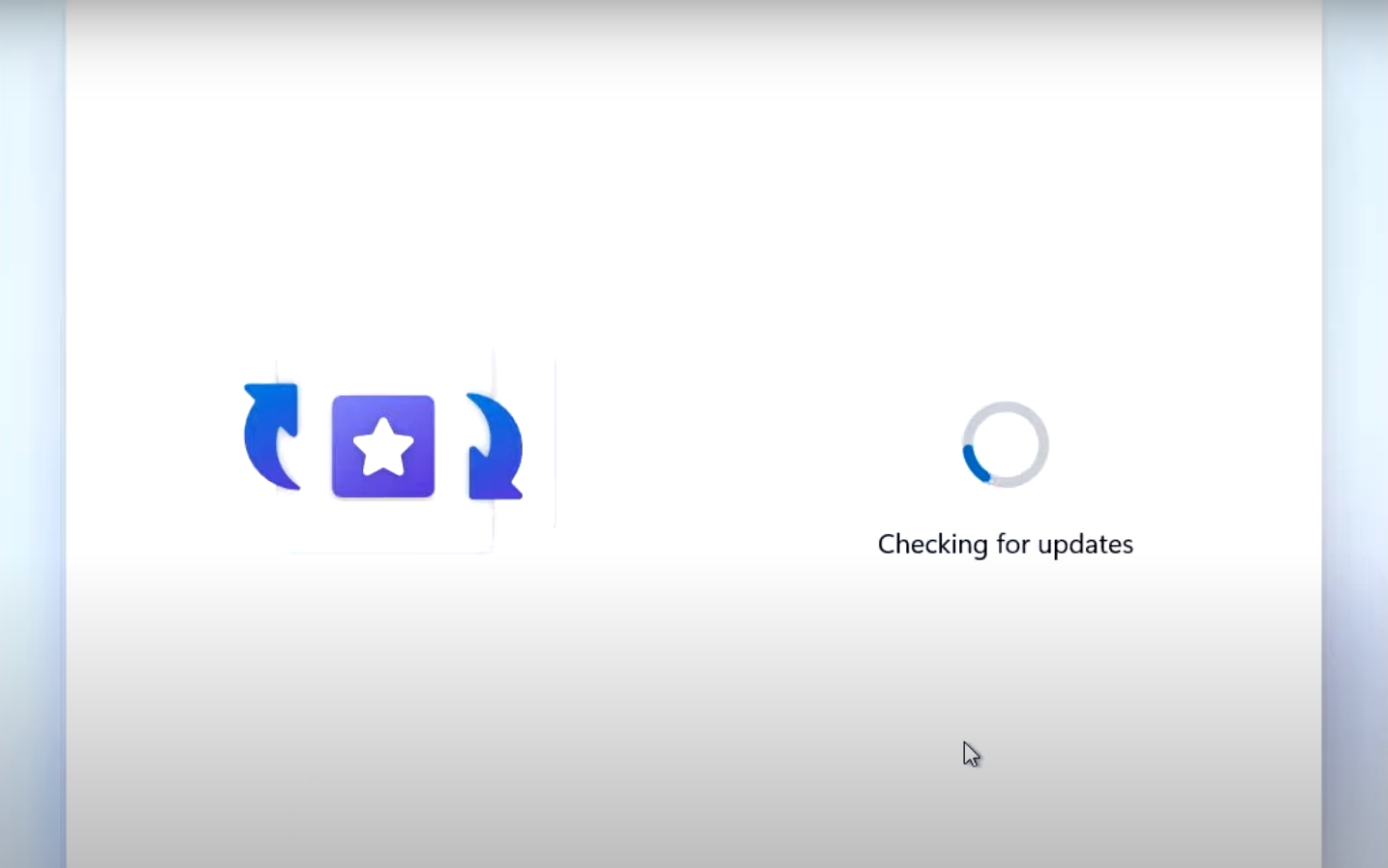Click the word "updates" in the status

tap(1085, 545)
